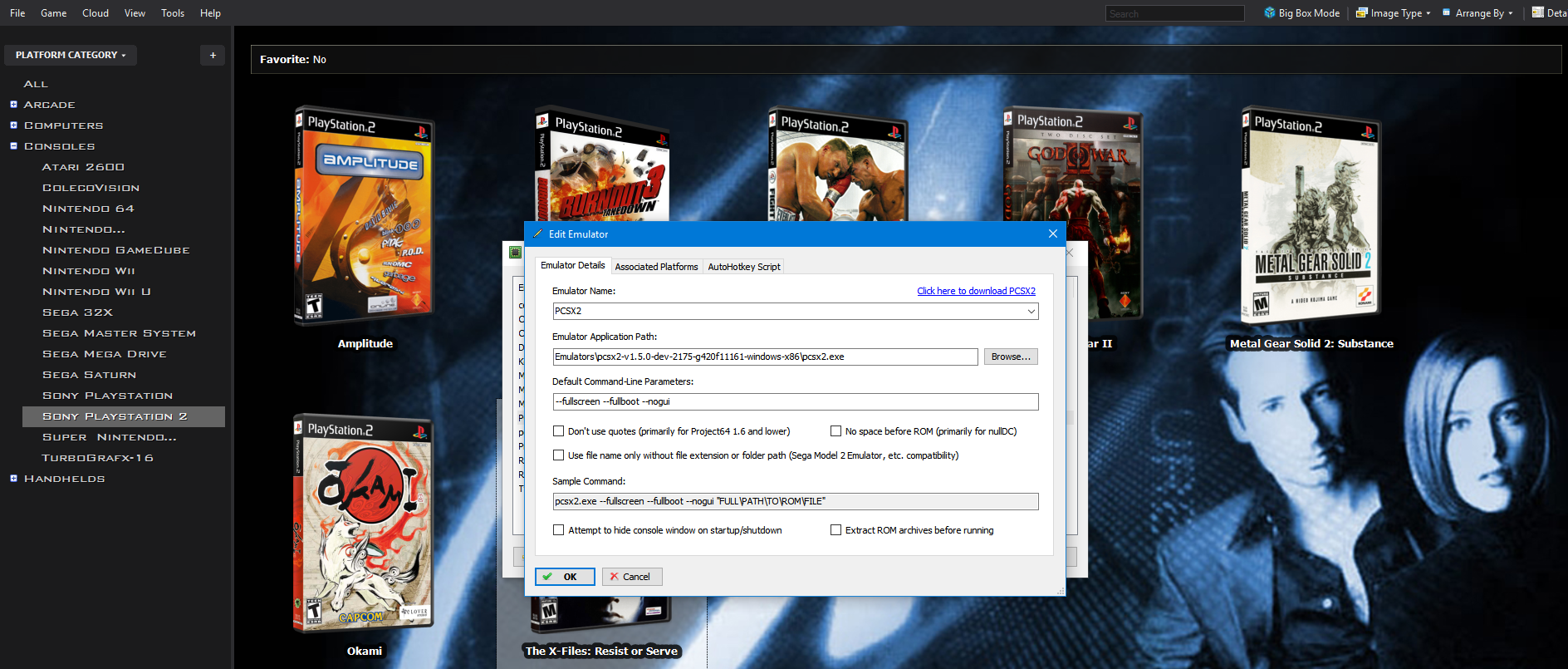1568x669 pixels.
Task: Open the Tools menu
Action: 173,13
